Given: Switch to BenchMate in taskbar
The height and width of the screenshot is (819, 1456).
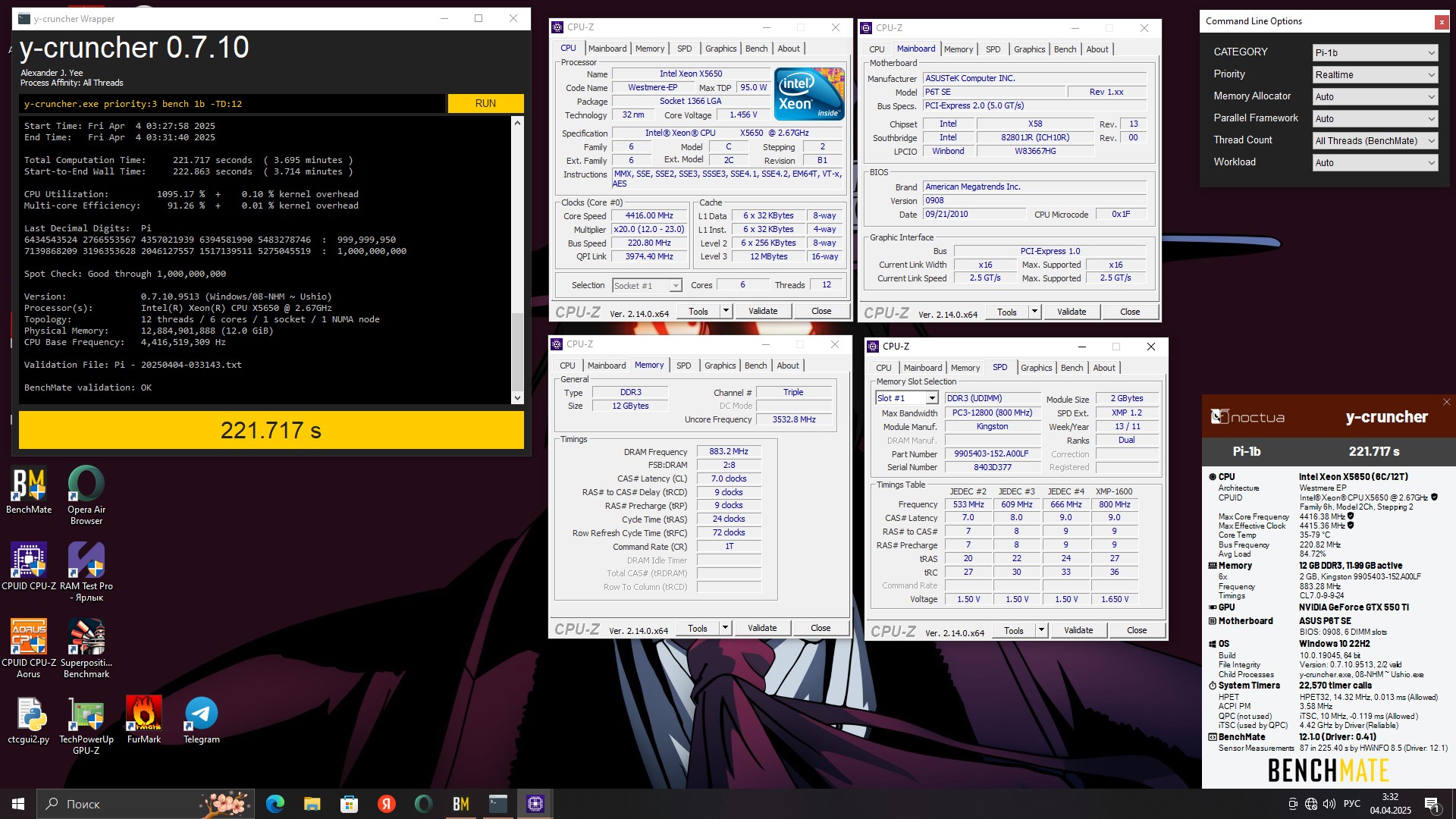Looking at the screenshot, I should (x=461, y=804).
